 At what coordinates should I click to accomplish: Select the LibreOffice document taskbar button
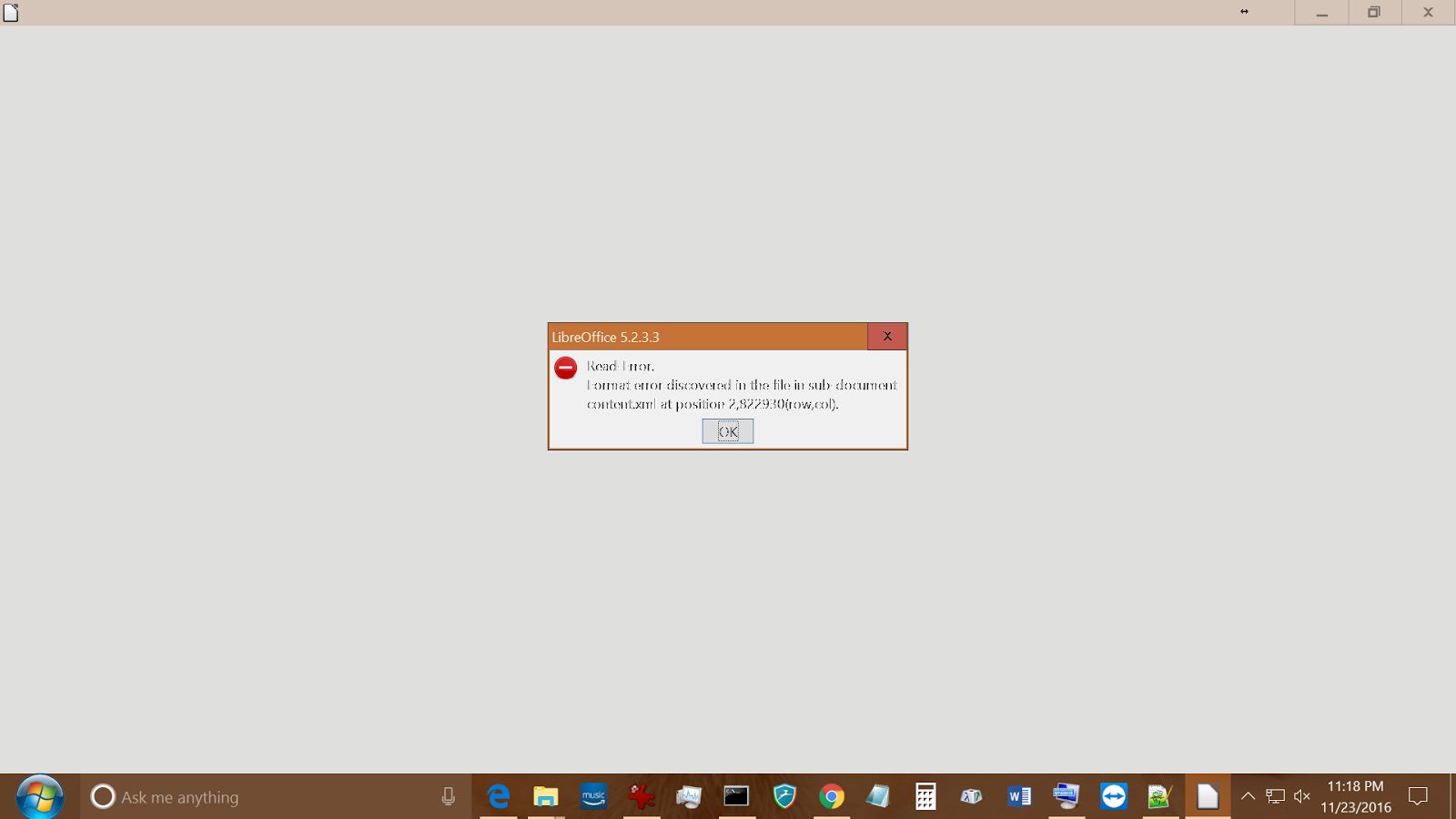[x=1208, y=797]
